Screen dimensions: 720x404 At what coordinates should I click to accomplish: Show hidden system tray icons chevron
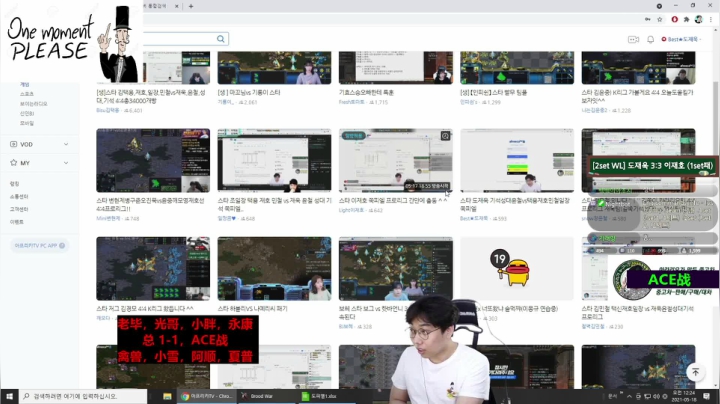coord(629,396)
